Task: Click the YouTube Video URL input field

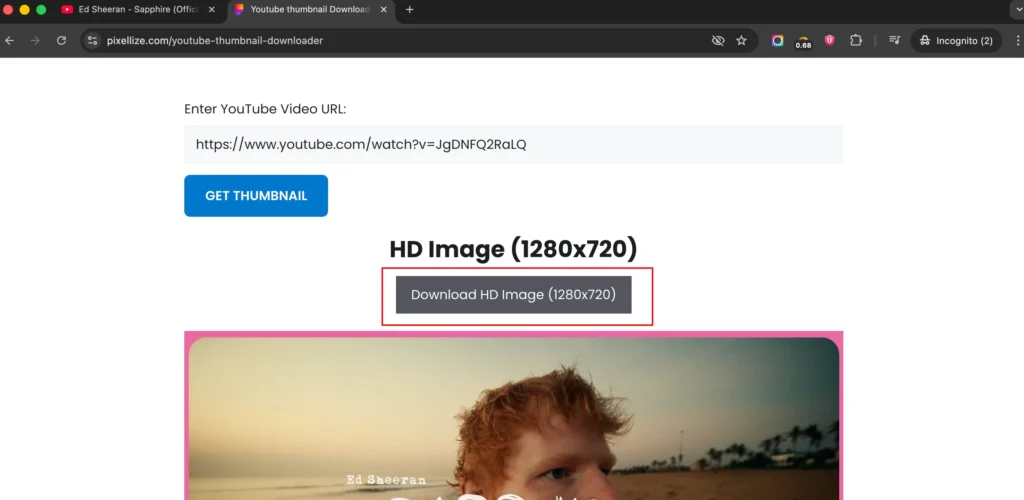Action: coord(513,144)
